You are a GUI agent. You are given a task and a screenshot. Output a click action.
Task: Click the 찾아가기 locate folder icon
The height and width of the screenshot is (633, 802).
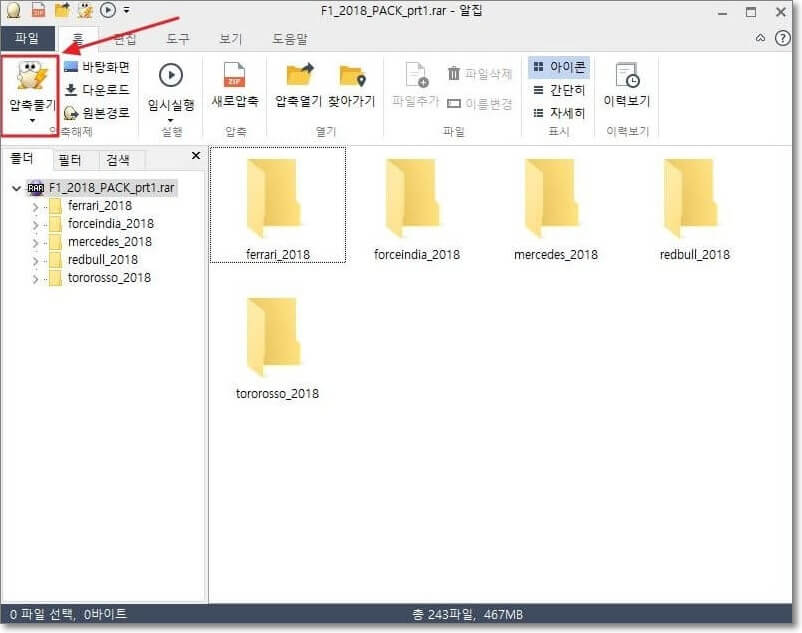(352, 76)
